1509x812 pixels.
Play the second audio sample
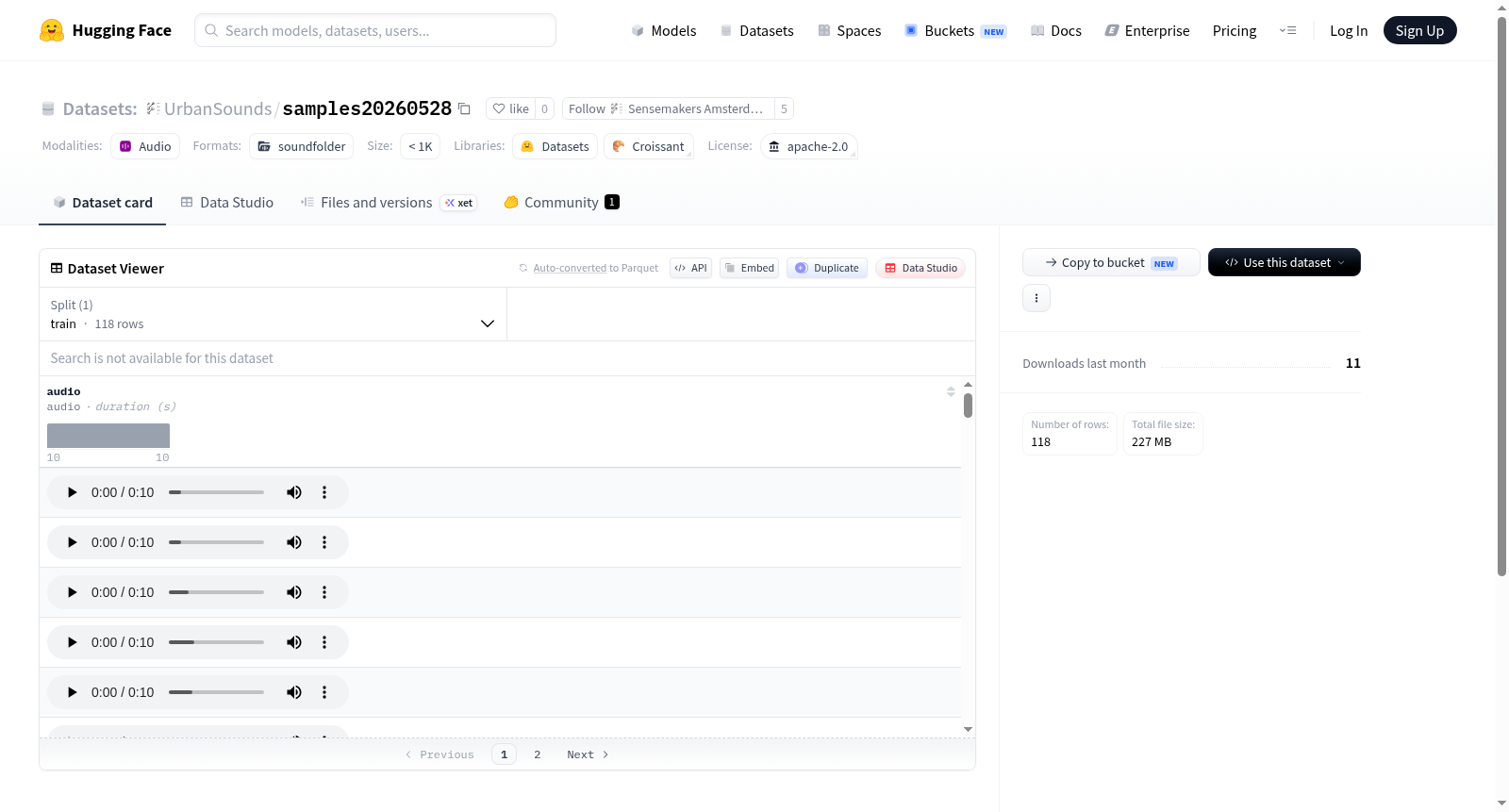pos(73,542)
